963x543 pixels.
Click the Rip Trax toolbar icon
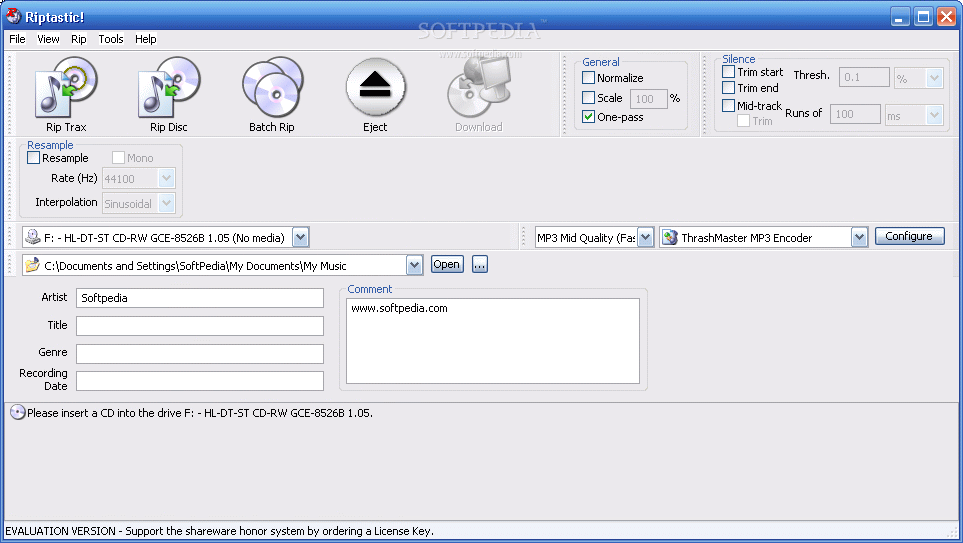(66, 87)
